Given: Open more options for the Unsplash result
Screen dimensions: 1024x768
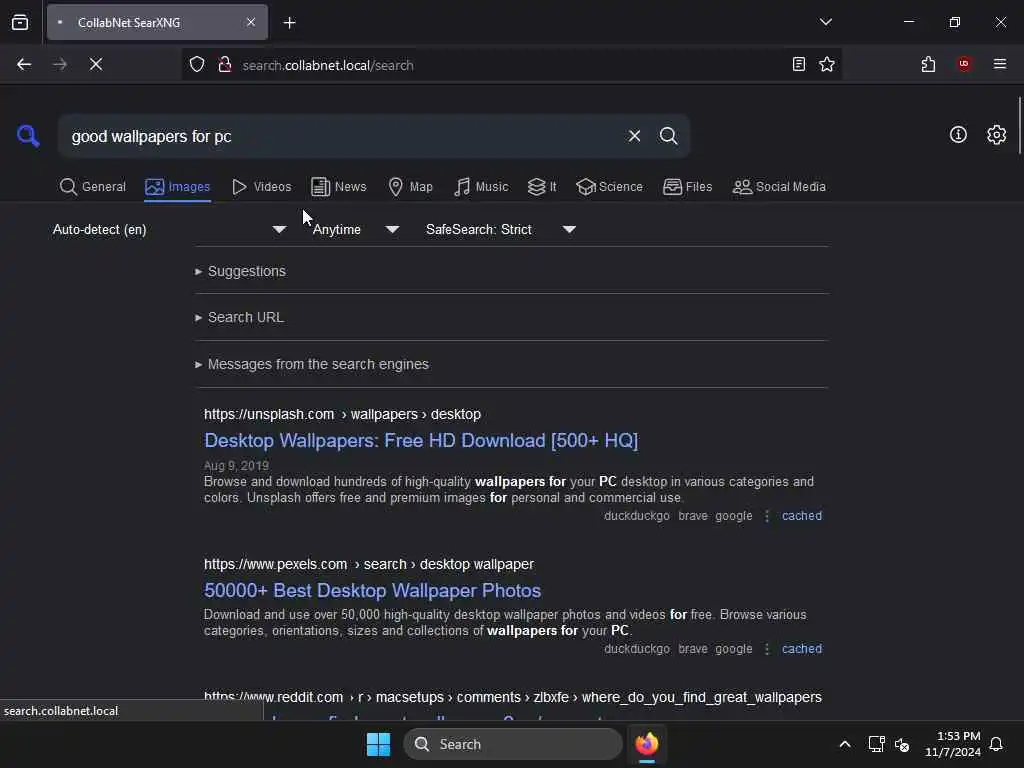Looking at the screenshot, I should click(x=767, y=516).
